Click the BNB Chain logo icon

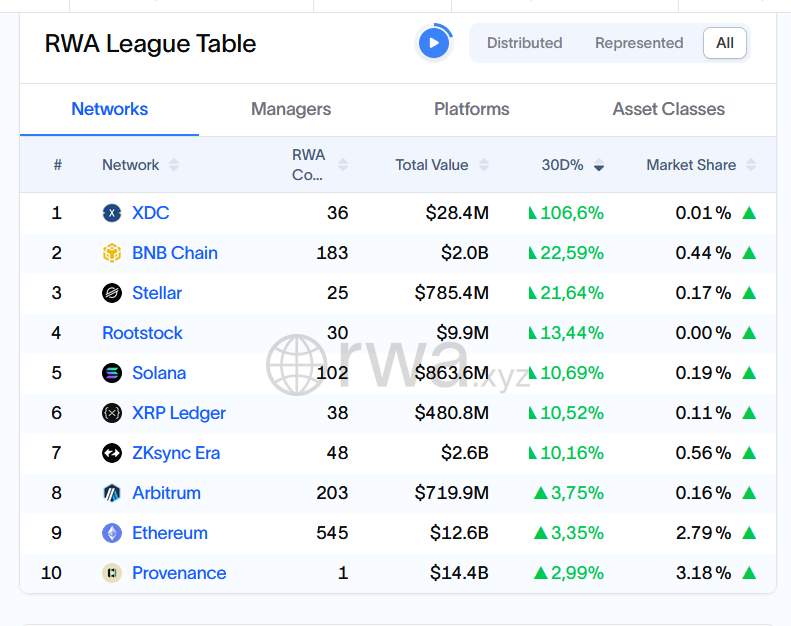[112, 253]
